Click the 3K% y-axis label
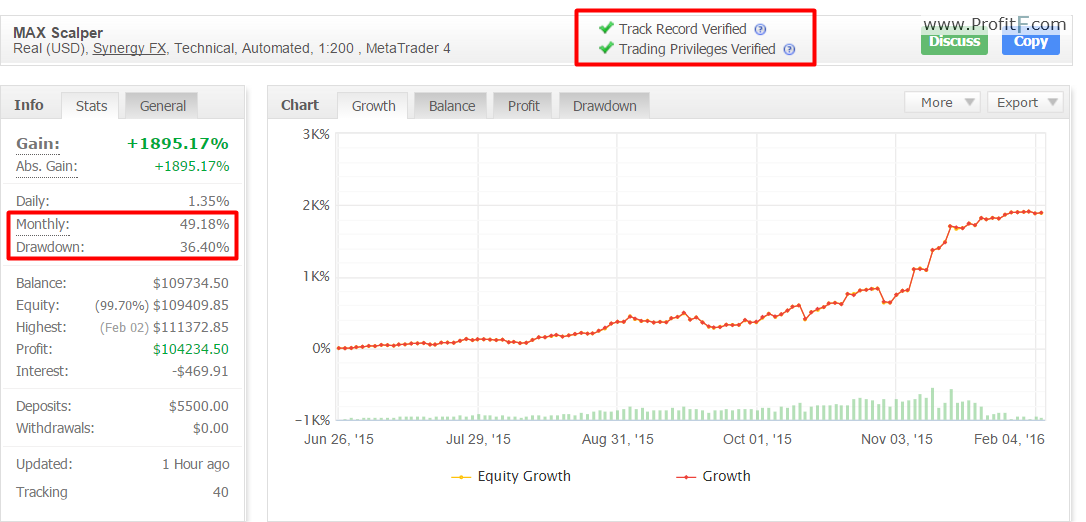The image size is (1086, 522). pos(316,134)
